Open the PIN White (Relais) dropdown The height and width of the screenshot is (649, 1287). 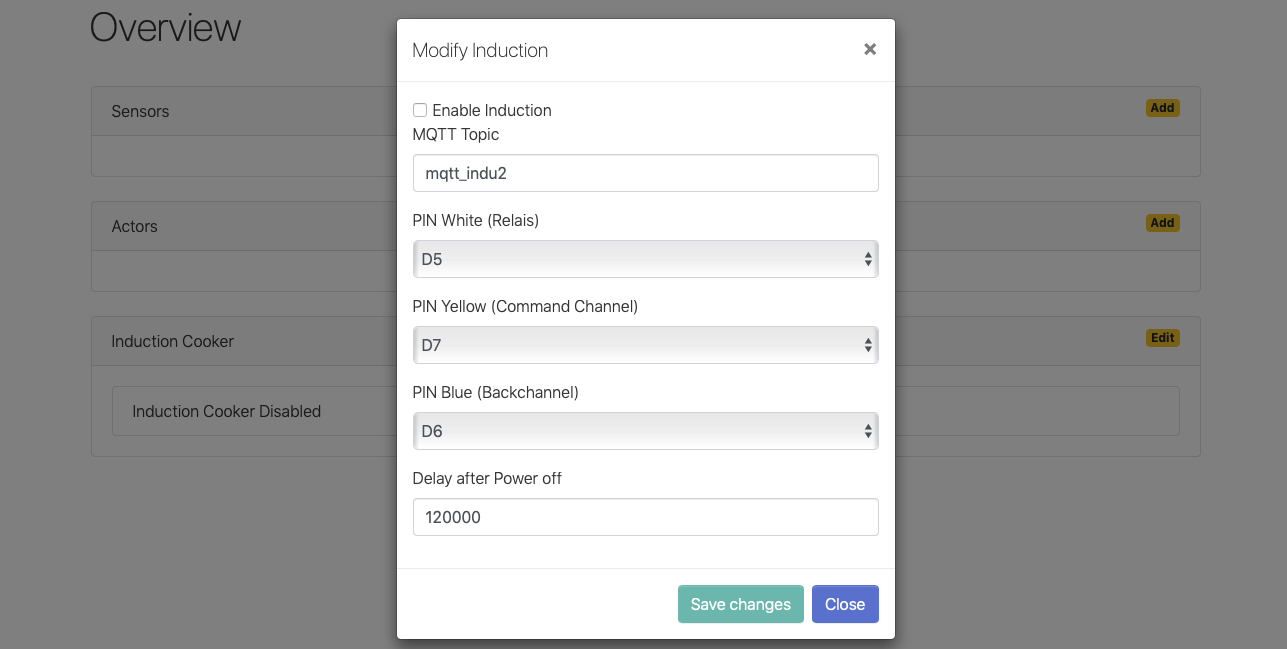pos(645,259)
